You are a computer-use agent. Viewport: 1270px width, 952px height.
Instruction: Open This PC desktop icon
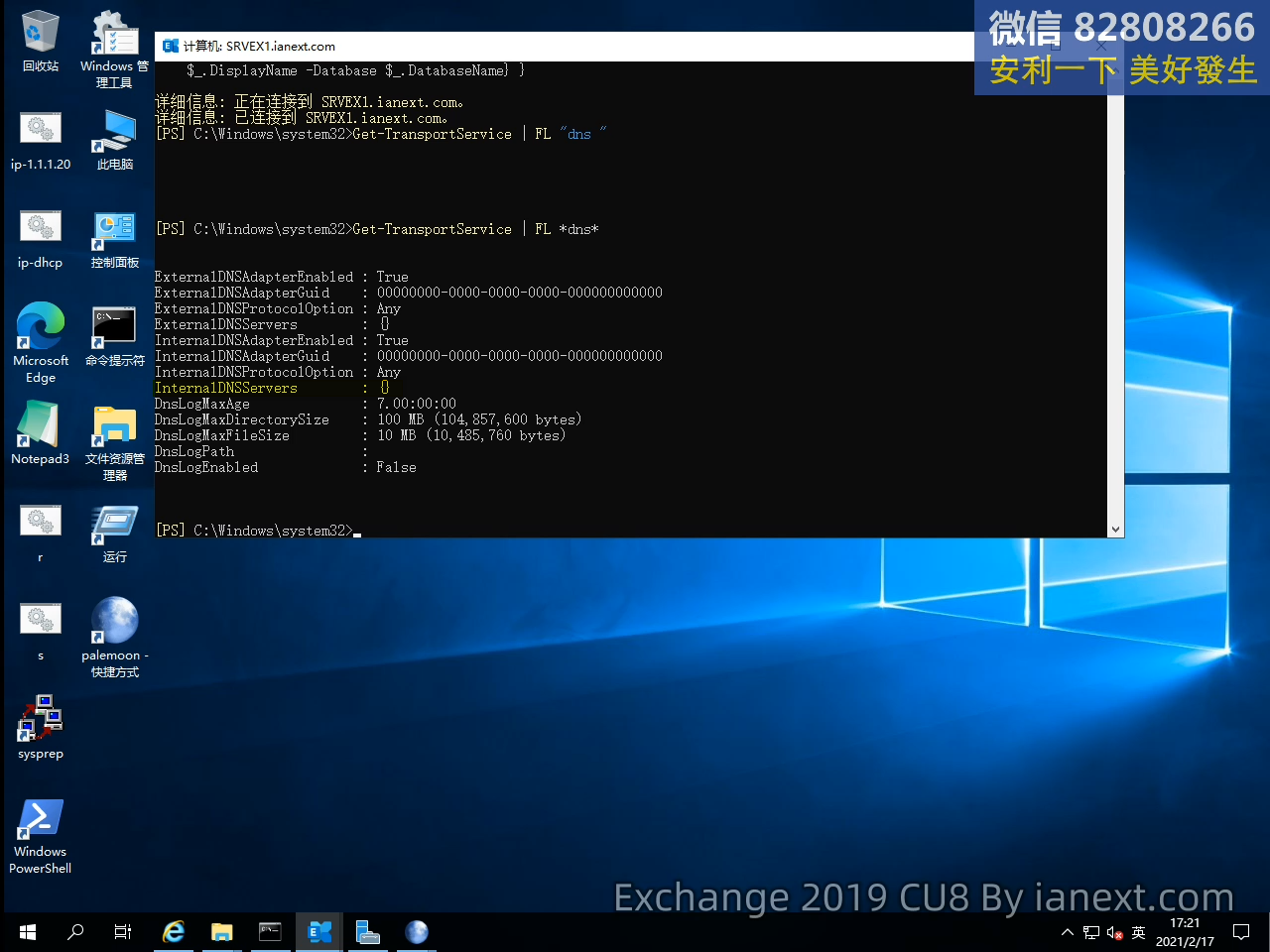pyautogui.click(x=114, y=140)
